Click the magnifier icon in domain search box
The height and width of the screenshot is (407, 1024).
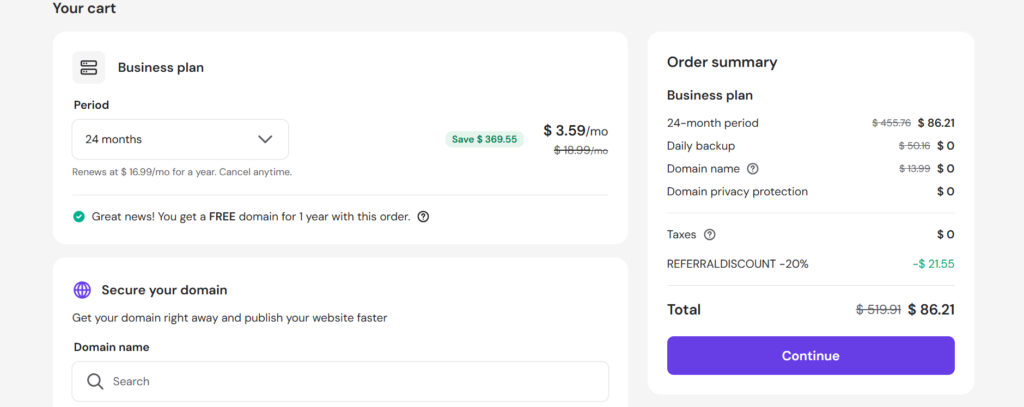(x=95, y=381)
